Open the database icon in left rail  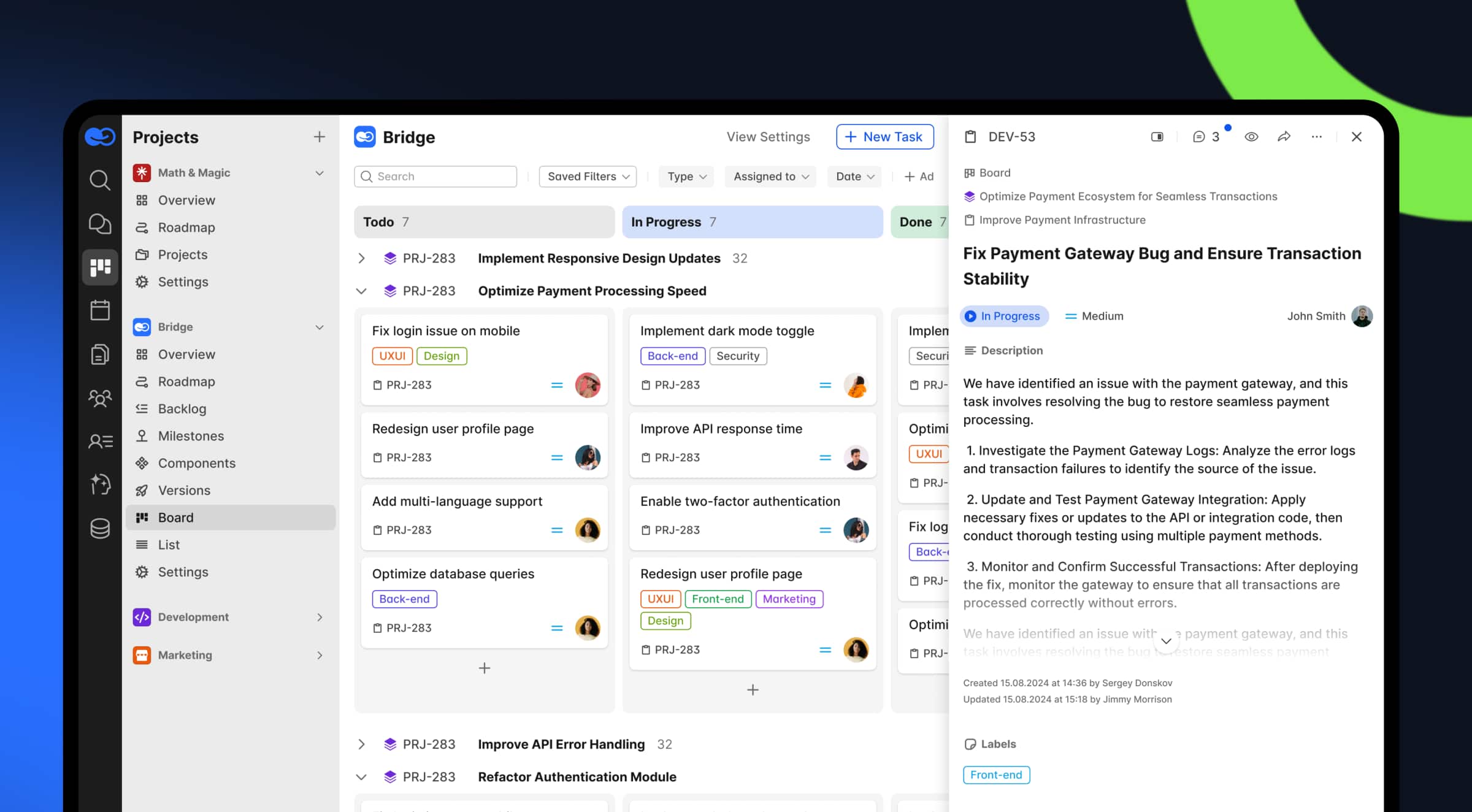[100, 528]
